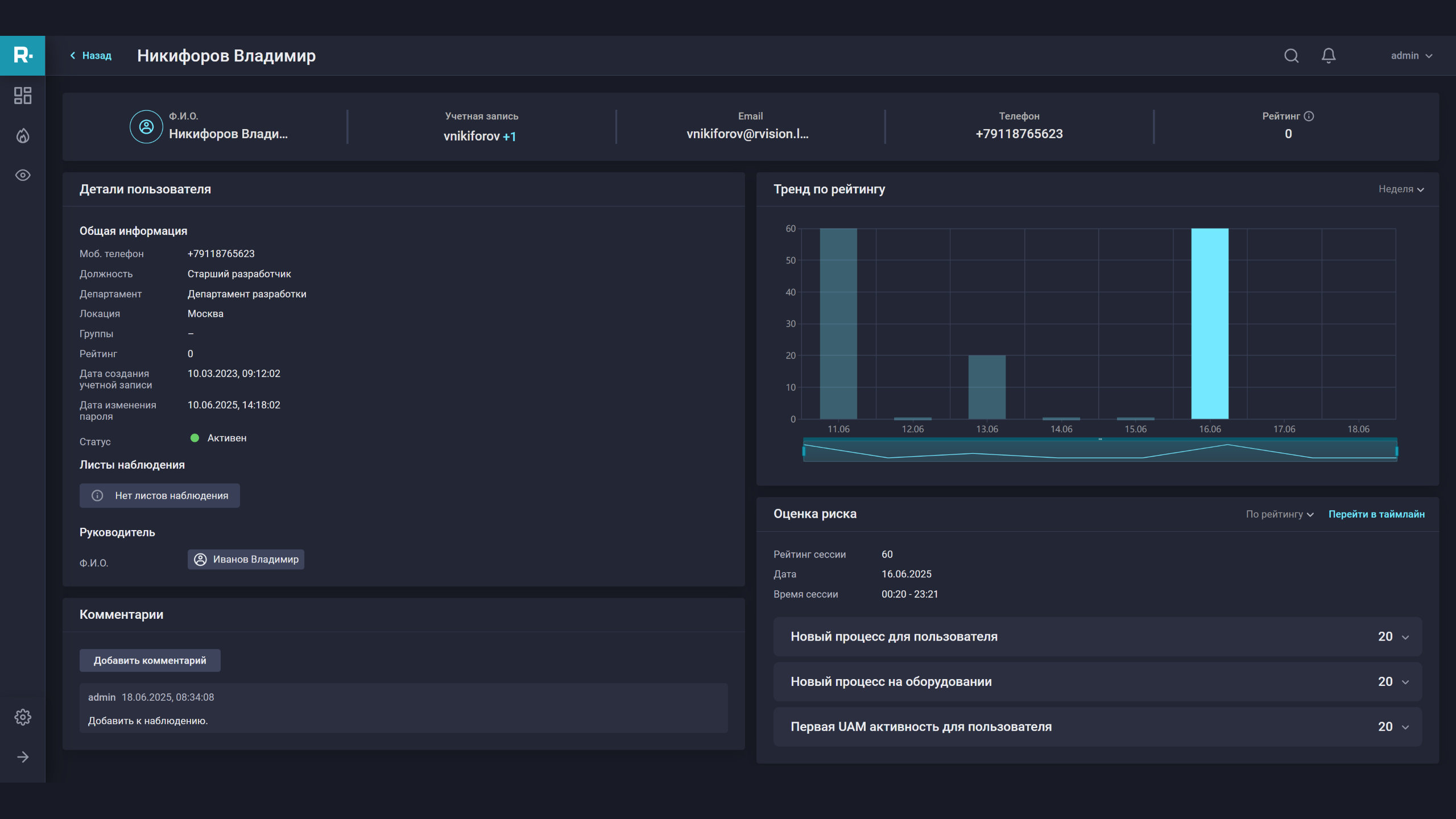1456x819 pixels.
Task: Click the highlighted 16.06 chart bar
Action: pyautogui.click(x=1210, y=324)
